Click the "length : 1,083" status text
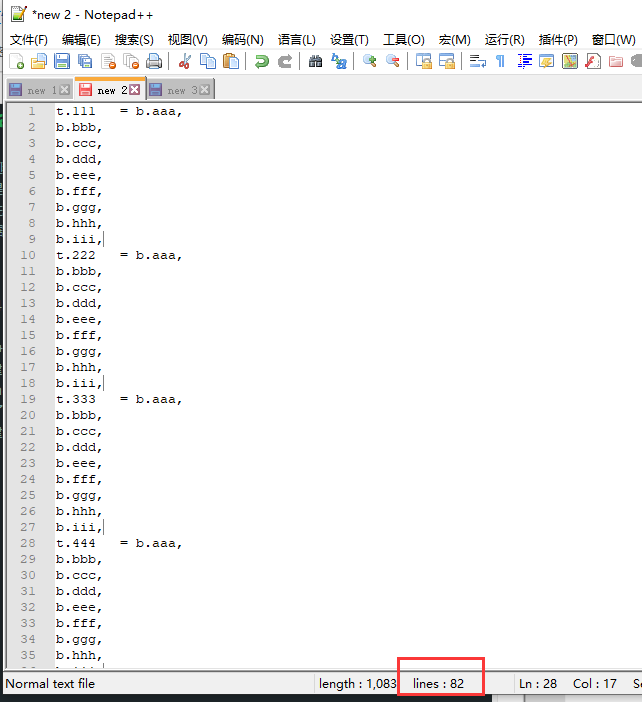This screenshot has height=702, width=642. coord(357,684)
